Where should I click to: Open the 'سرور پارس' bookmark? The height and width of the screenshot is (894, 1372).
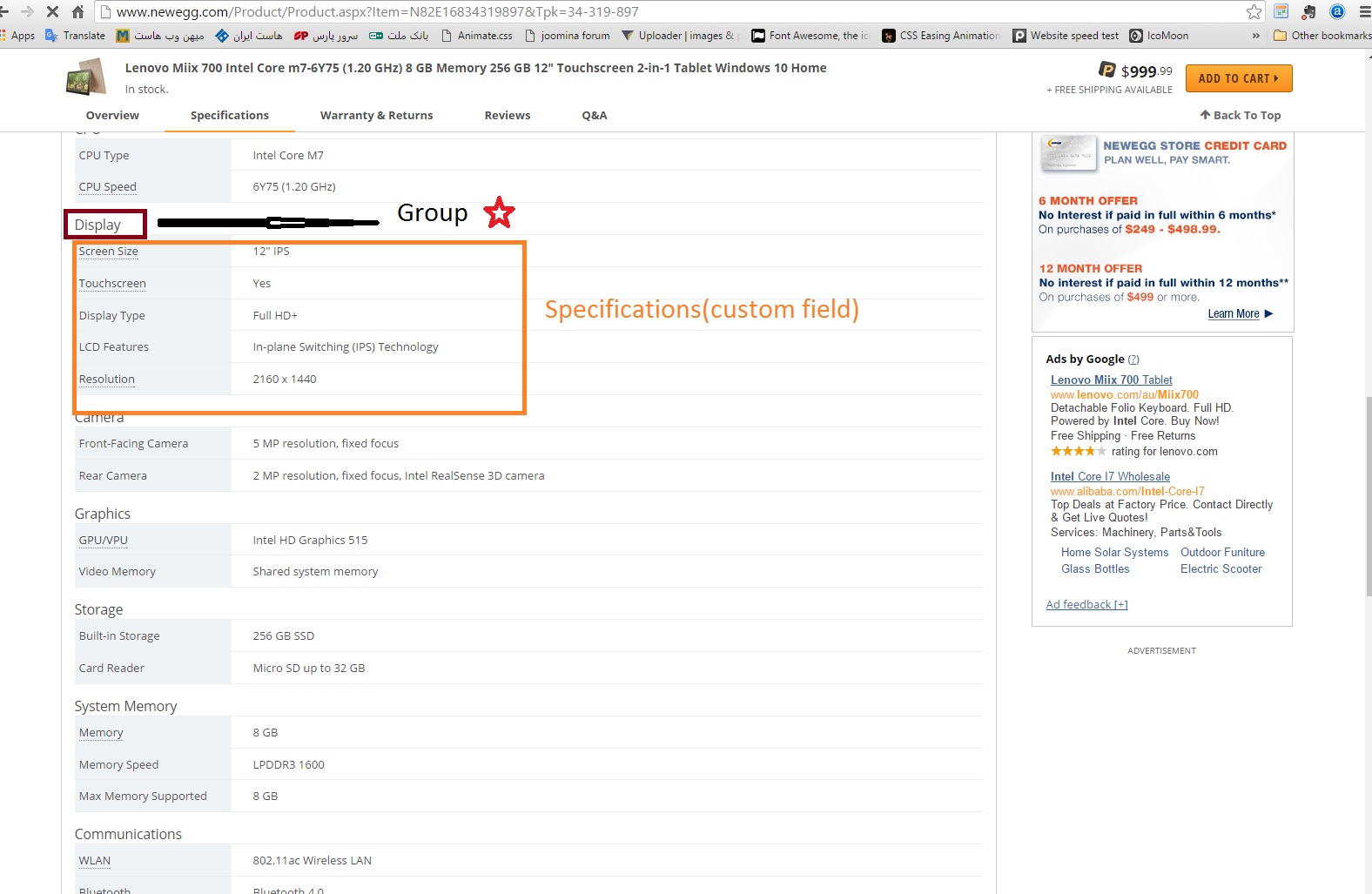(326, 36)
